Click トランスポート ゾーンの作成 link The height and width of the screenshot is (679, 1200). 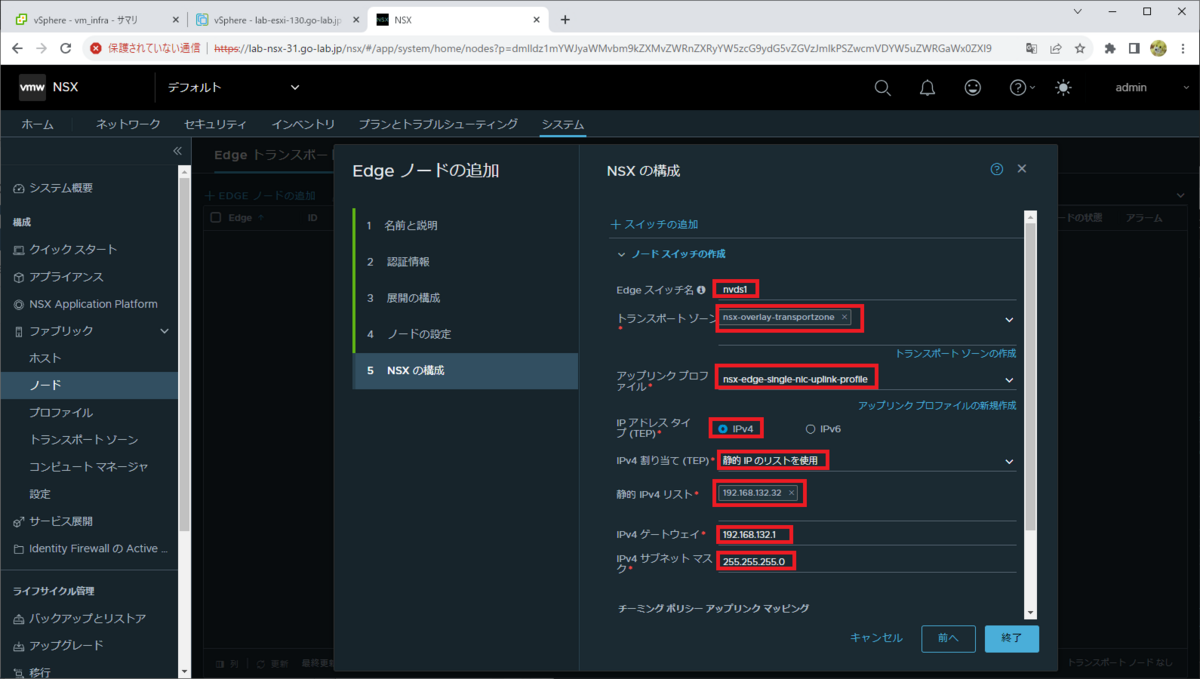(x=955, y=354)
